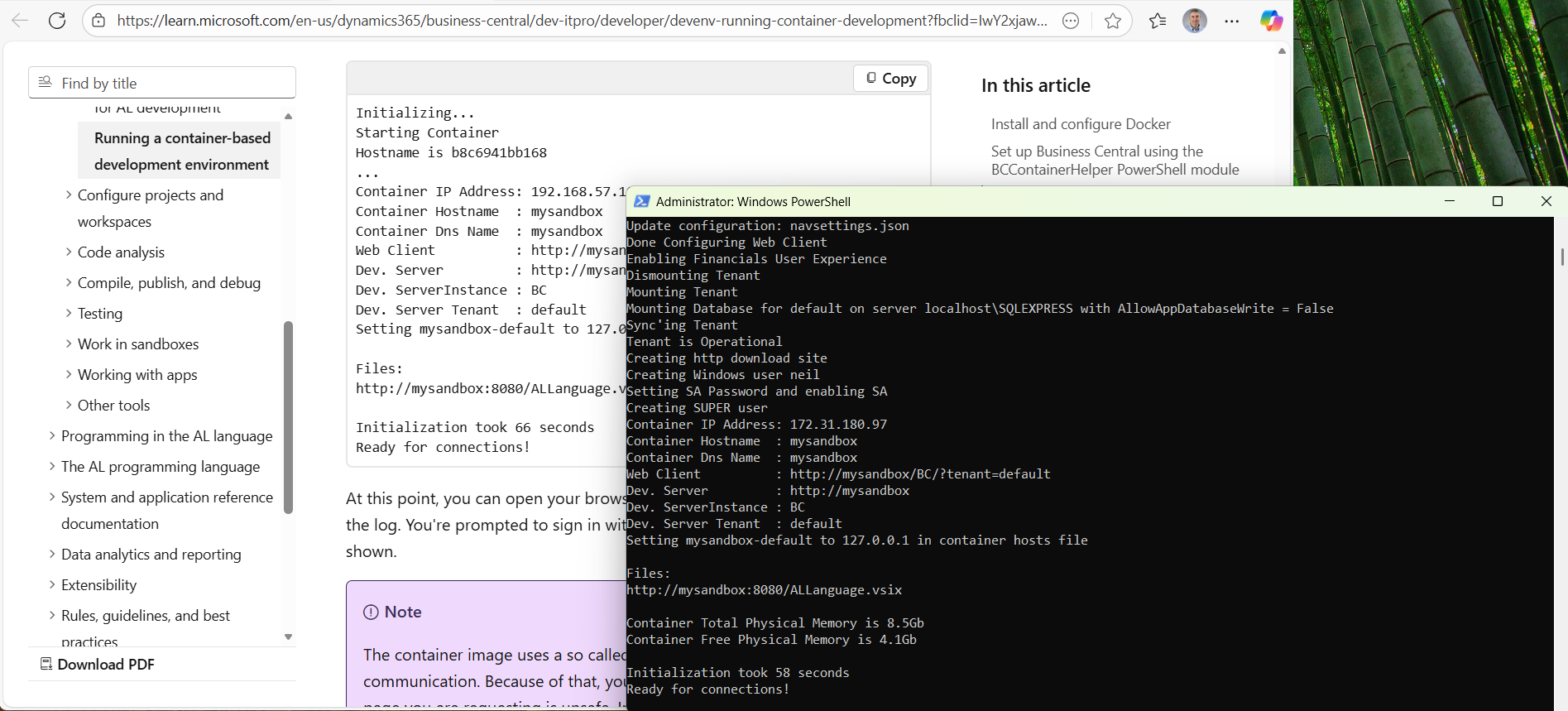Click the browser profile avatar
This screenshot has width=1568, height=711.
pyautogui.click(x=1194, y=21)
